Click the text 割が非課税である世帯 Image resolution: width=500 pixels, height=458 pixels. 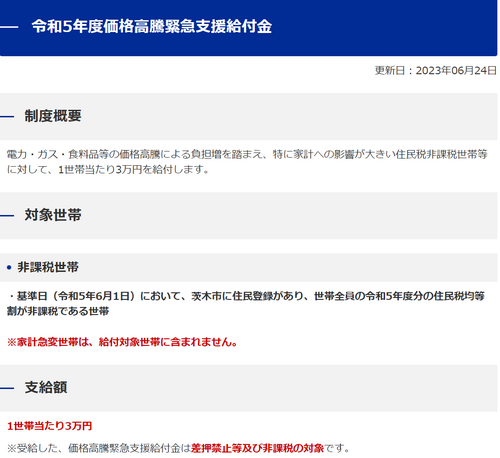(58, 311)
